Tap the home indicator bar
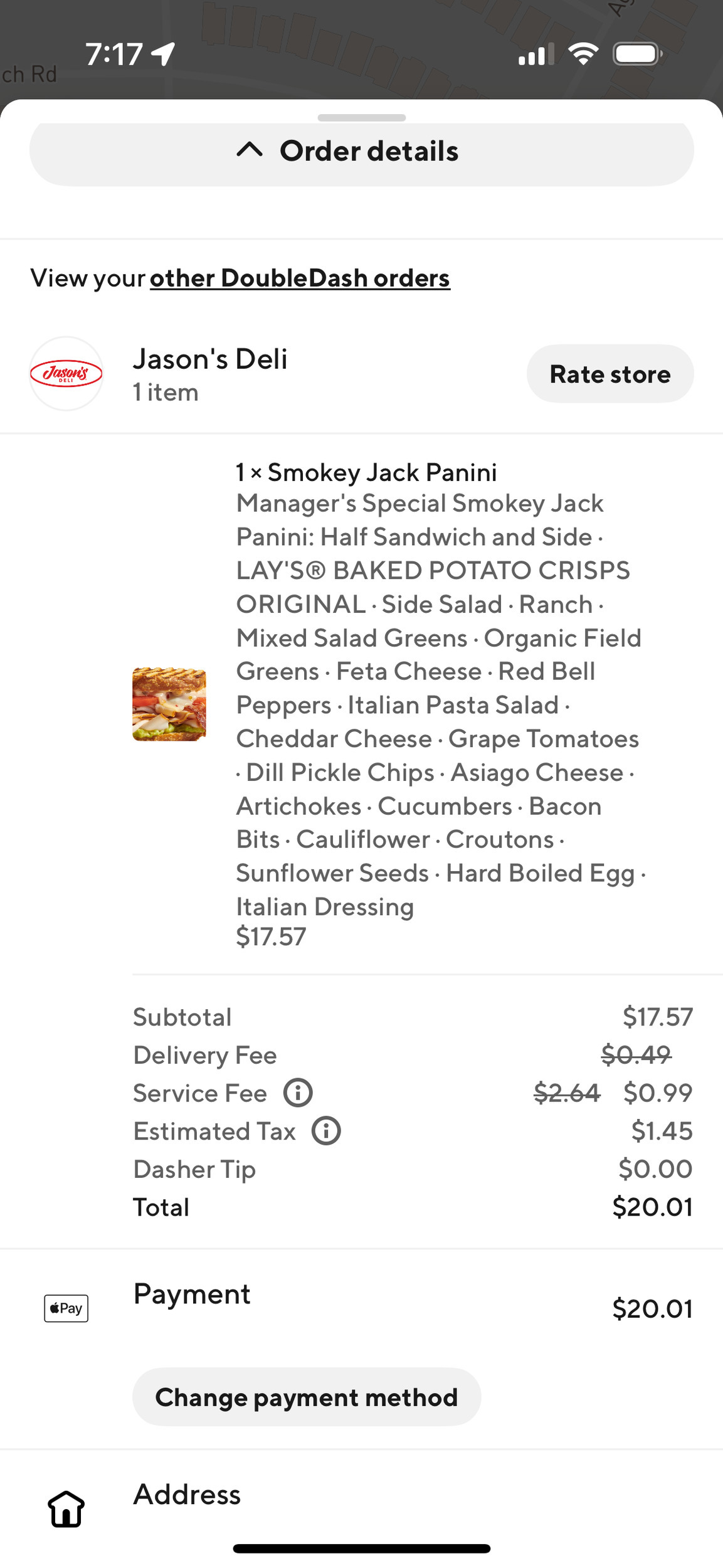723x1568 pixels. (x=362, y=1549)
